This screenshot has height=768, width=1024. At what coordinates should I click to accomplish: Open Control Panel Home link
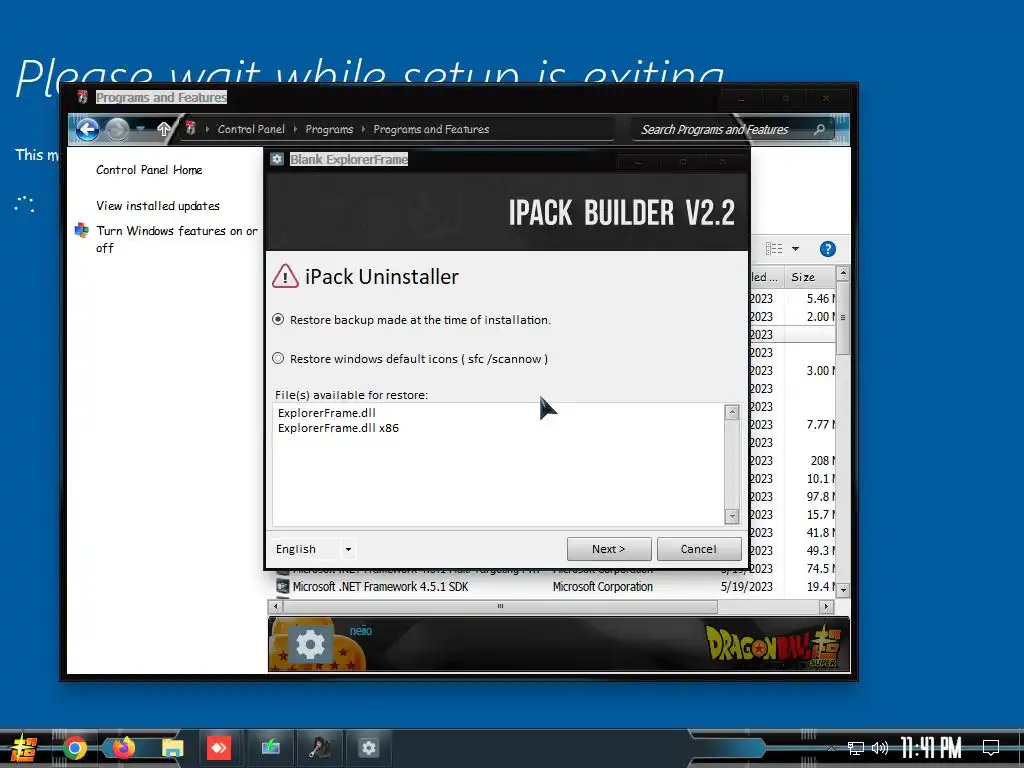(149, 170)
